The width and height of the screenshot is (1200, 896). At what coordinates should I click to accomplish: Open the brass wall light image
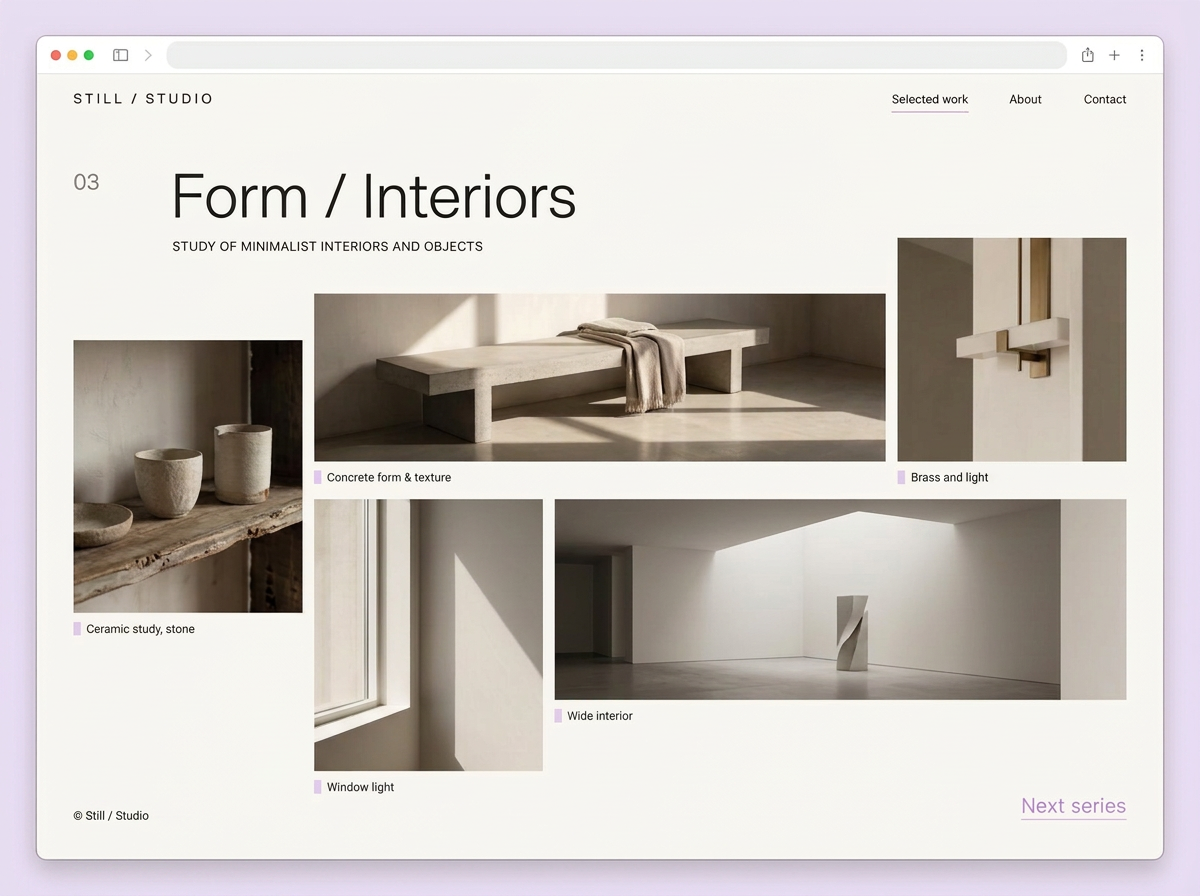(x=1012, y=349)
